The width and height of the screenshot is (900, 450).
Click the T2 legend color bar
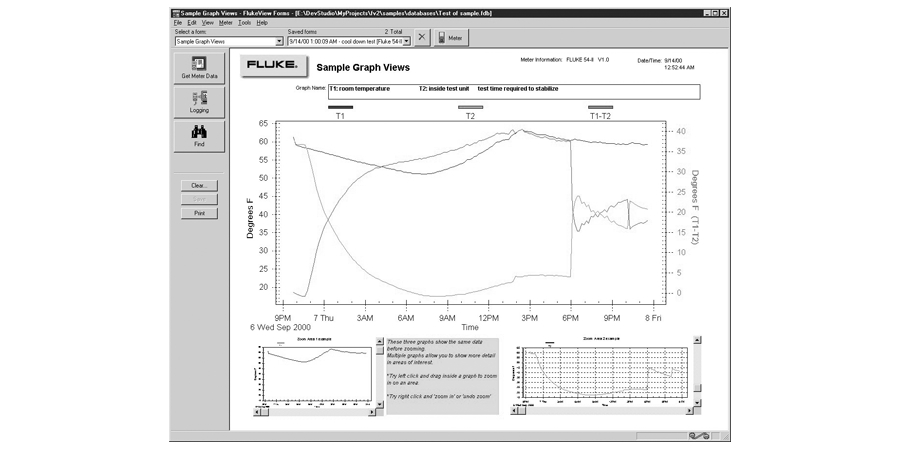470,107
